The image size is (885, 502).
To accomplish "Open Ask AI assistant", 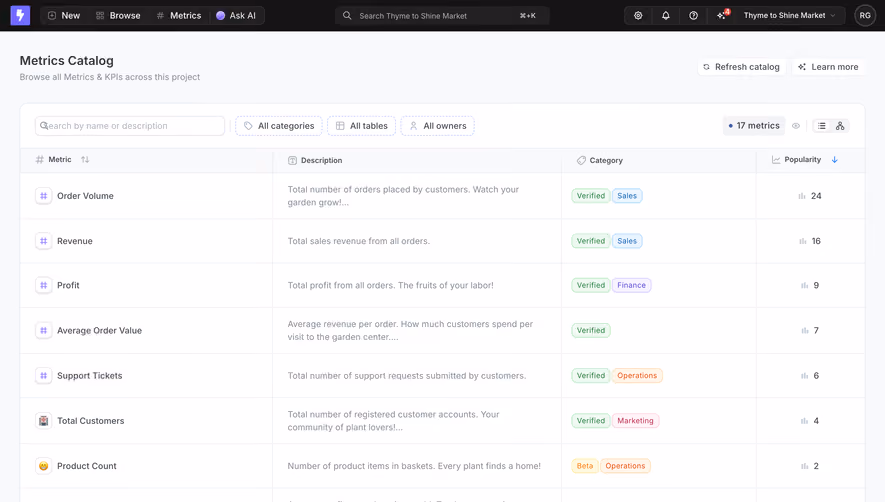I will pyautogui.click(x=236, y=15).
